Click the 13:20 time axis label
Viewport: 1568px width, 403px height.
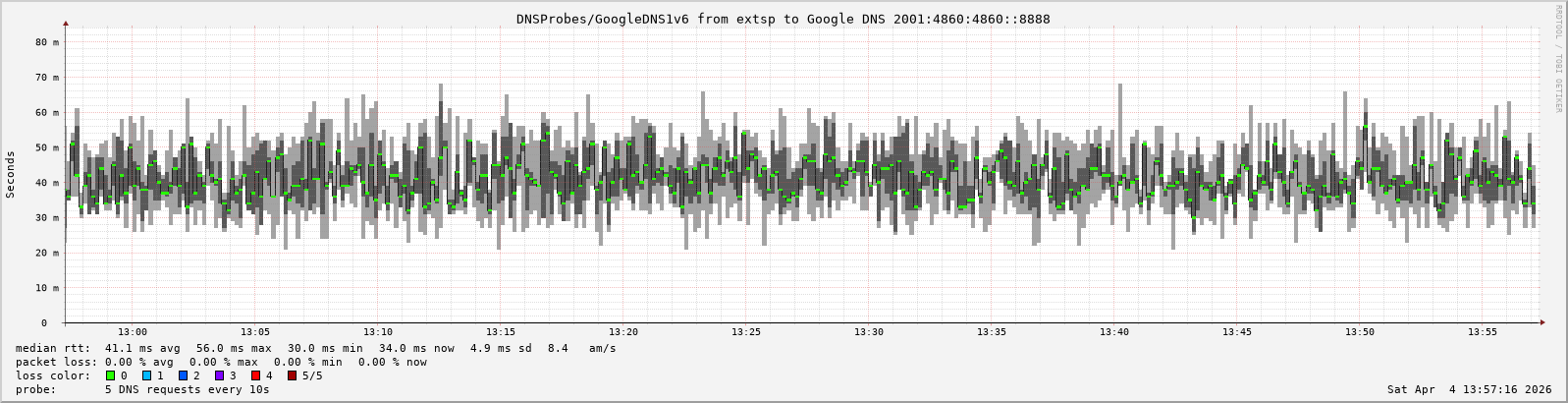click(x=622, y=332)
